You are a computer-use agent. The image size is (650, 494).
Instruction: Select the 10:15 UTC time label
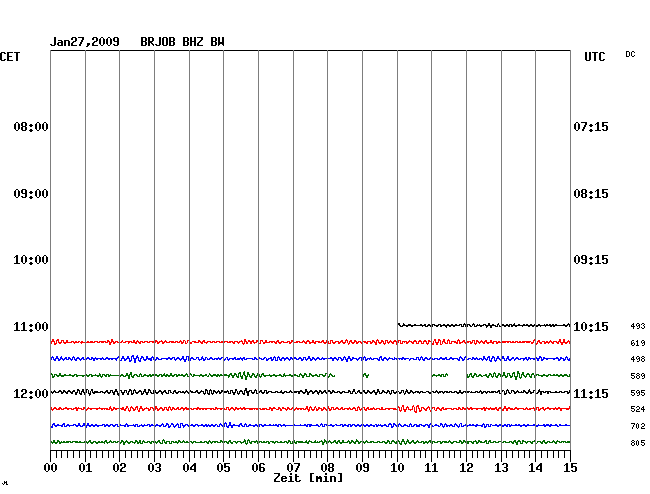coord(591,327)
